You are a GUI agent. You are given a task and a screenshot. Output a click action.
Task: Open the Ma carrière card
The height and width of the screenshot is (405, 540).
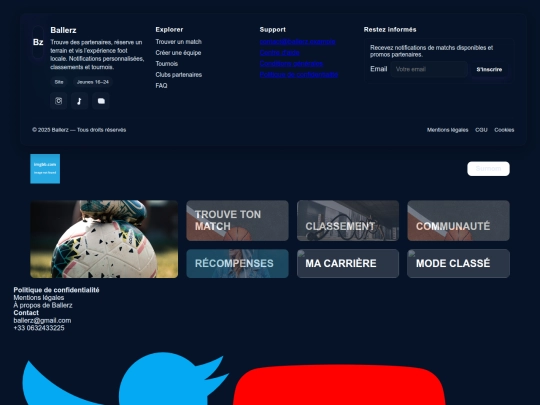click(x=348, y=263)
